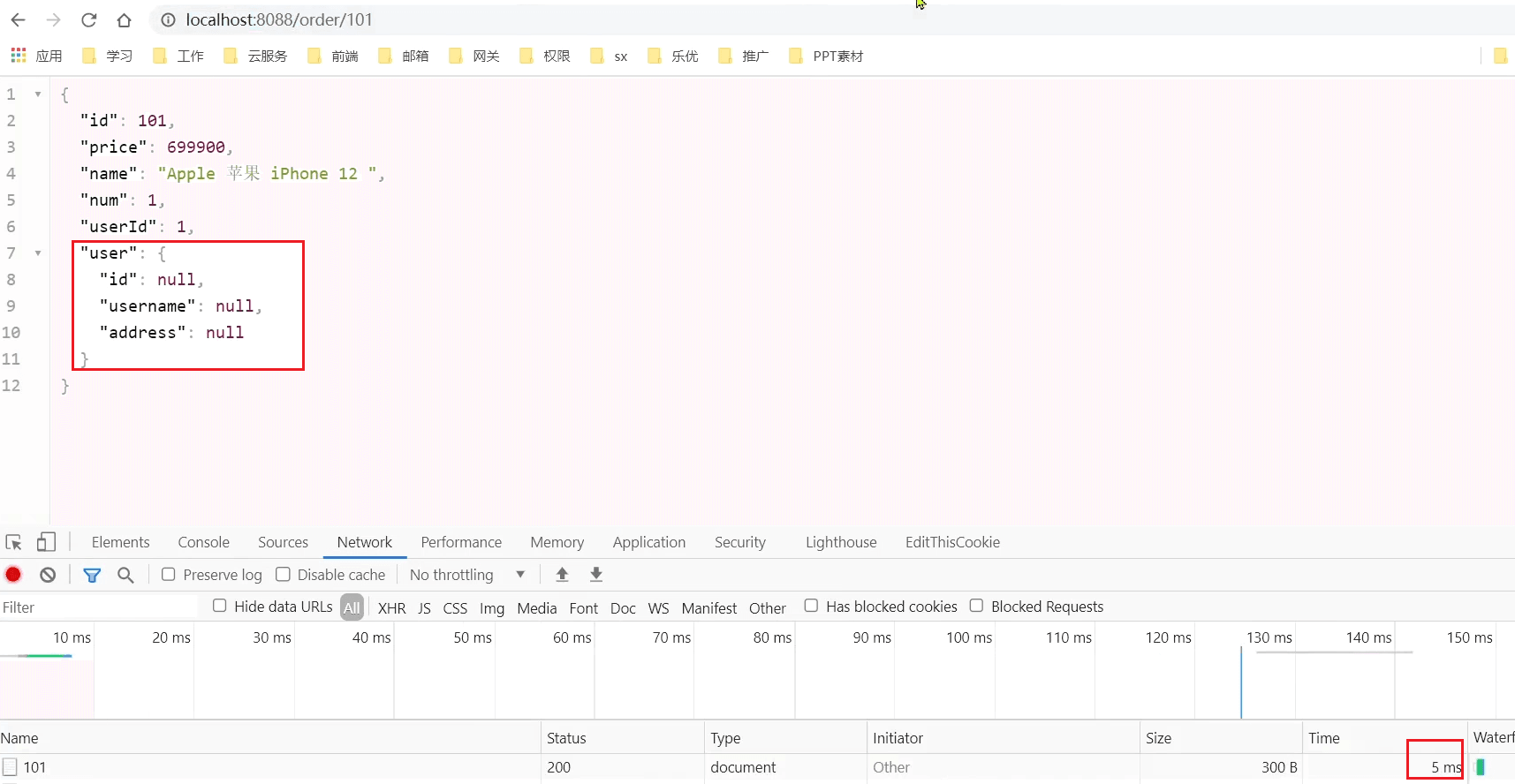The height and width of the screenshot is (784, 1515).
Task: Stop recording network log
Action: click(13, 575)
